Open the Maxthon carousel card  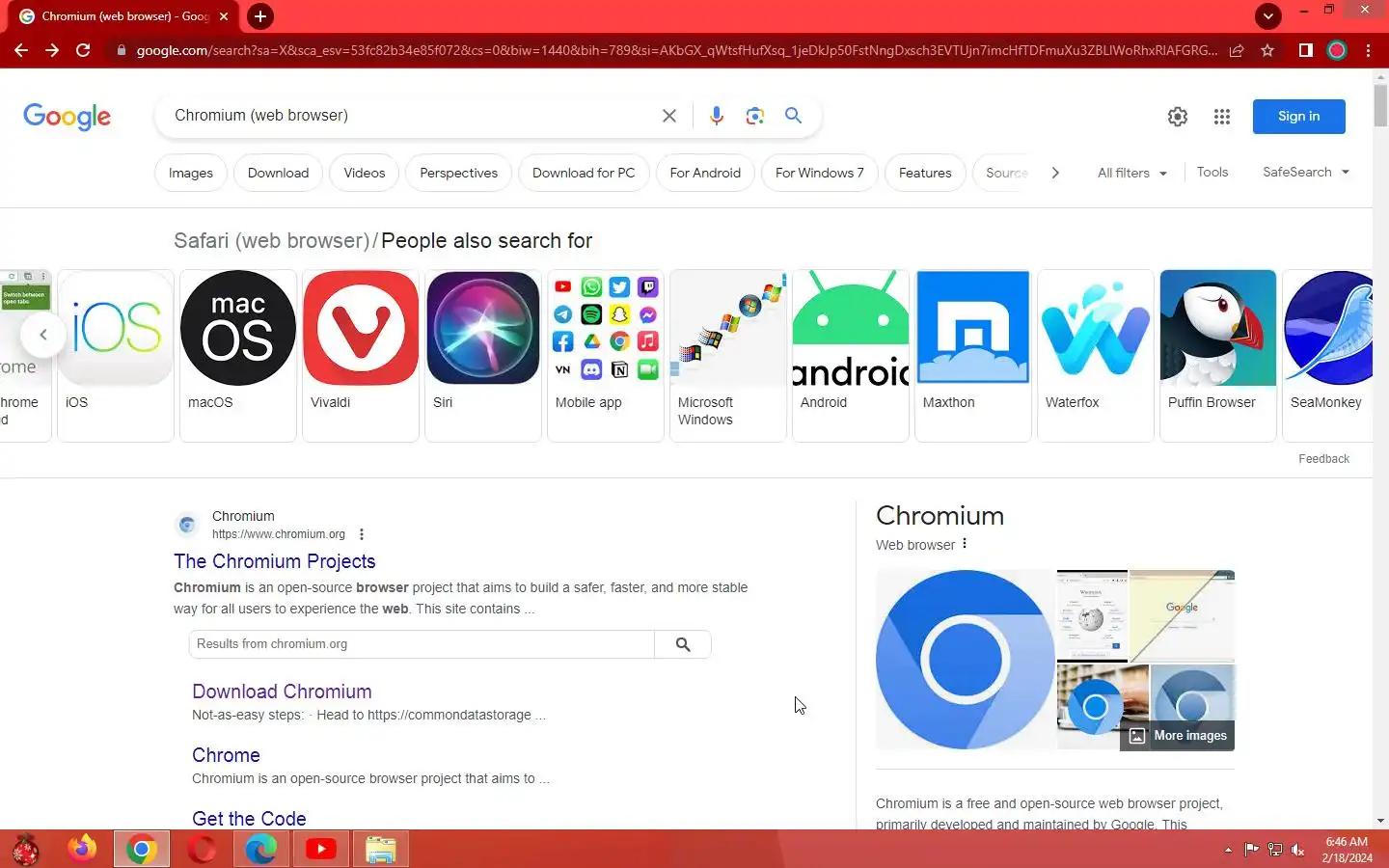click(973, 355)
